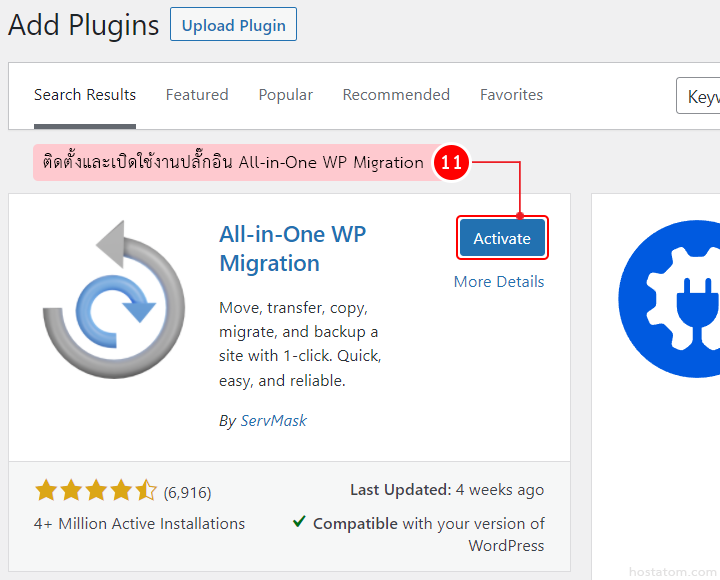The width and height of the screenshot is (720, 580).
Task: Switch to the Featured tab
Action: [197, 95]
